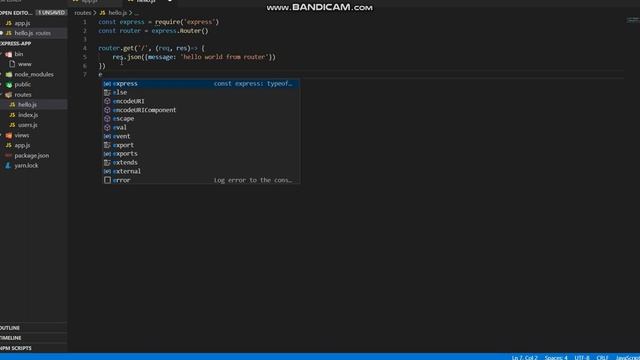Viewport: 640px width, 360px height.
Task: Click the minimap preview of the code
Action: (x=633, y=20)
